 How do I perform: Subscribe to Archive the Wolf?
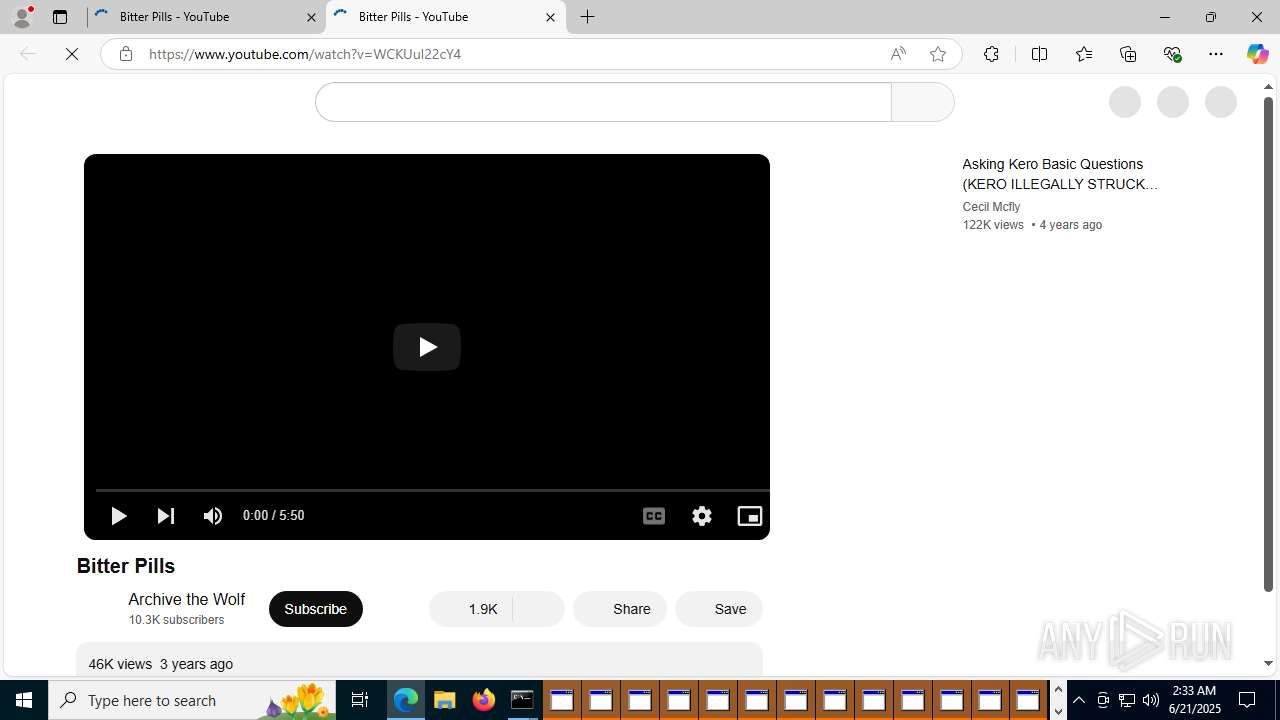pos(315,609)
